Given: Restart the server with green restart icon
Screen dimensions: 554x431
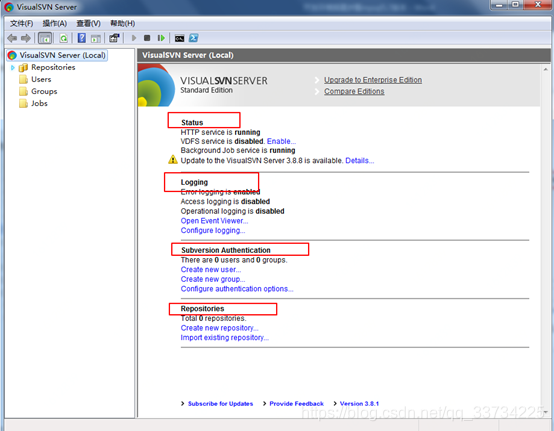Looking at the screenshot, I should pos(161,38).
